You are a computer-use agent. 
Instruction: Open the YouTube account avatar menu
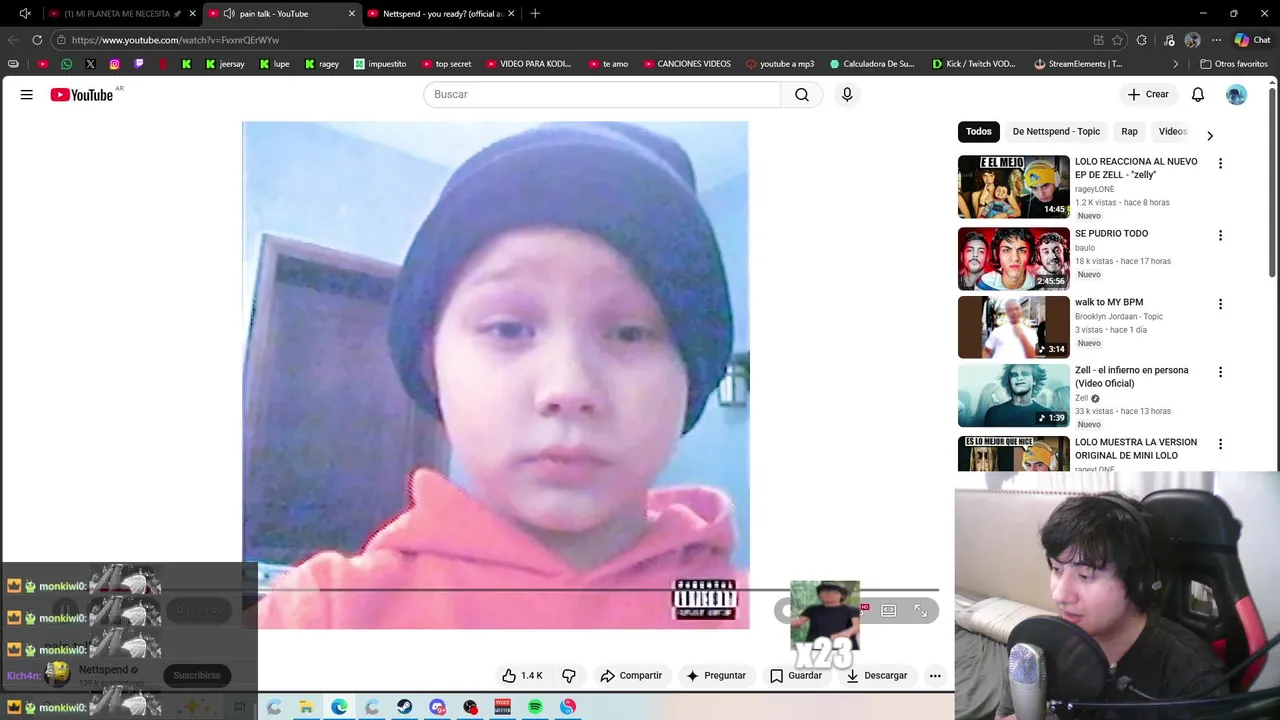[1237, 94]
